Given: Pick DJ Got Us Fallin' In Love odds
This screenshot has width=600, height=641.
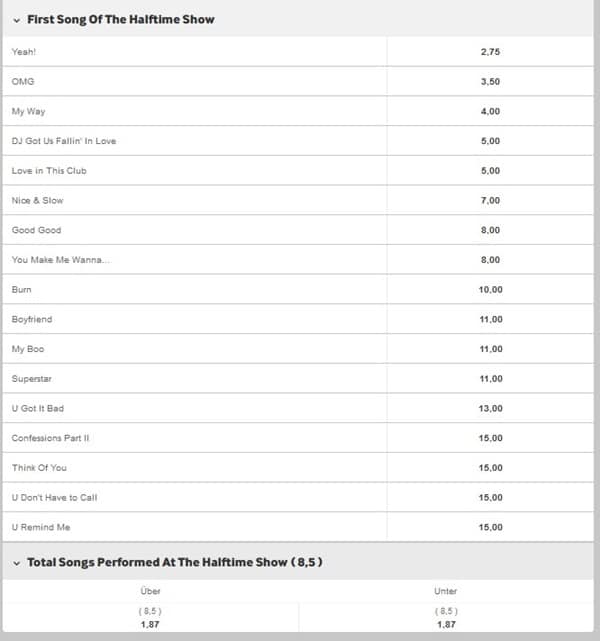Looking at the screenshot, I should coord(490,141).
